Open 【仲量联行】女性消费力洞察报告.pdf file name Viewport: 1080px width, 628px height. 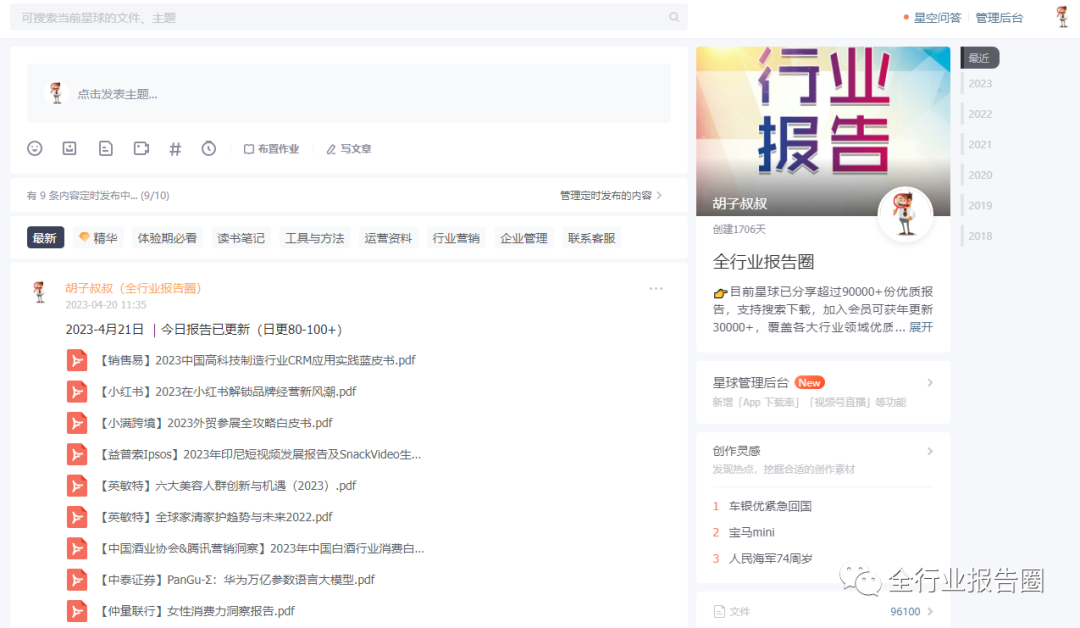(x=197, y=611)
